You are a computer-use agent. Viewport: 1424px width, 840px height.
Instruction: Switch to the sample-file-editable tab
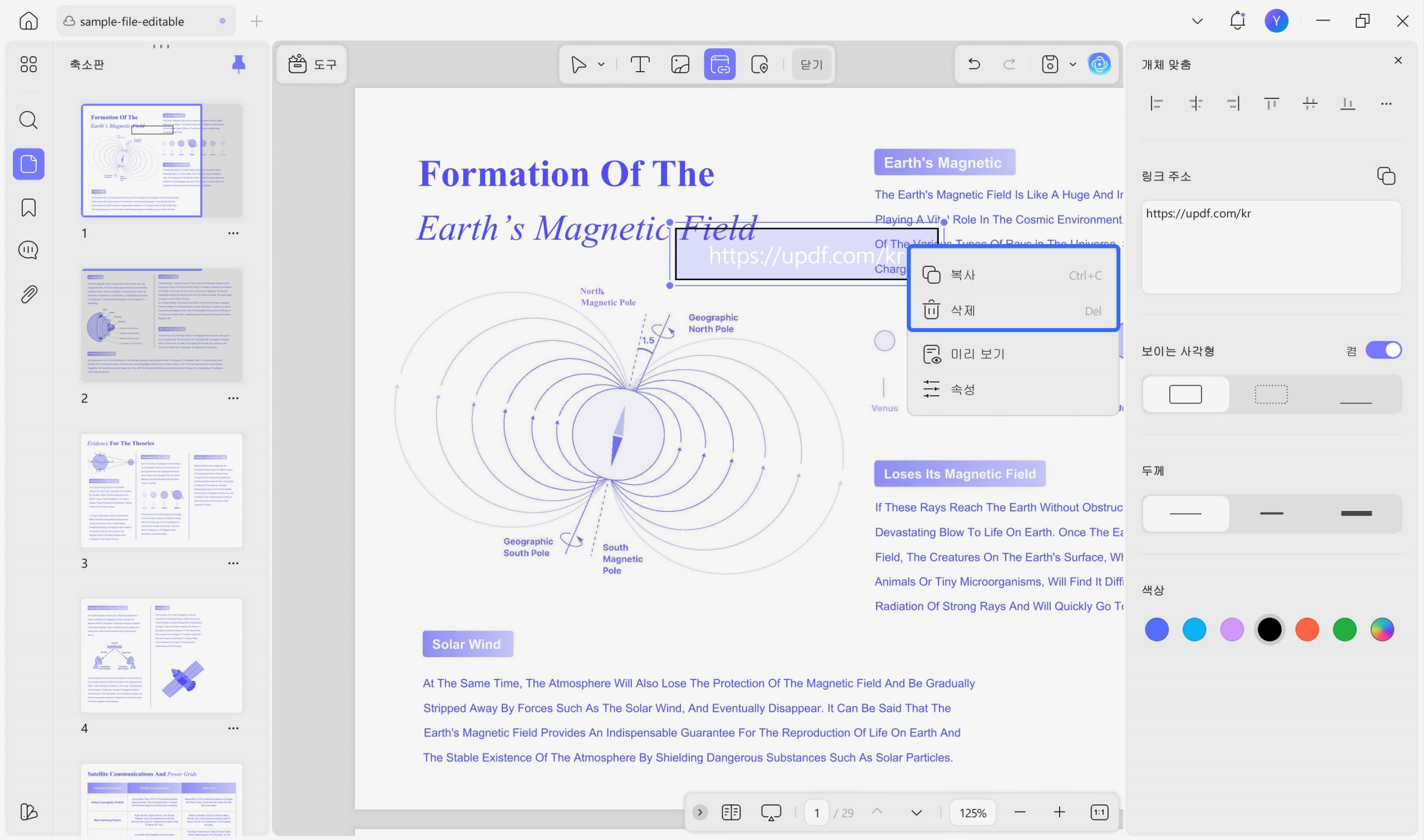(x=146, y=21)
